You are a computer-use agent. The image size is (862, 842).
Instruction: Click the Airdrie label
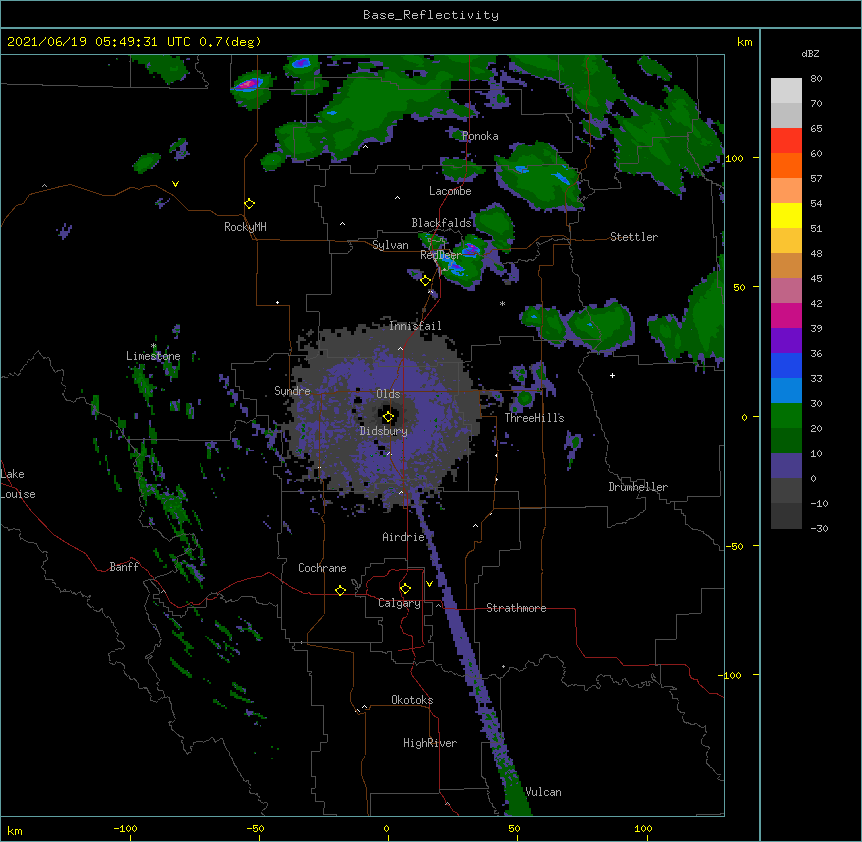pos(404,537)
